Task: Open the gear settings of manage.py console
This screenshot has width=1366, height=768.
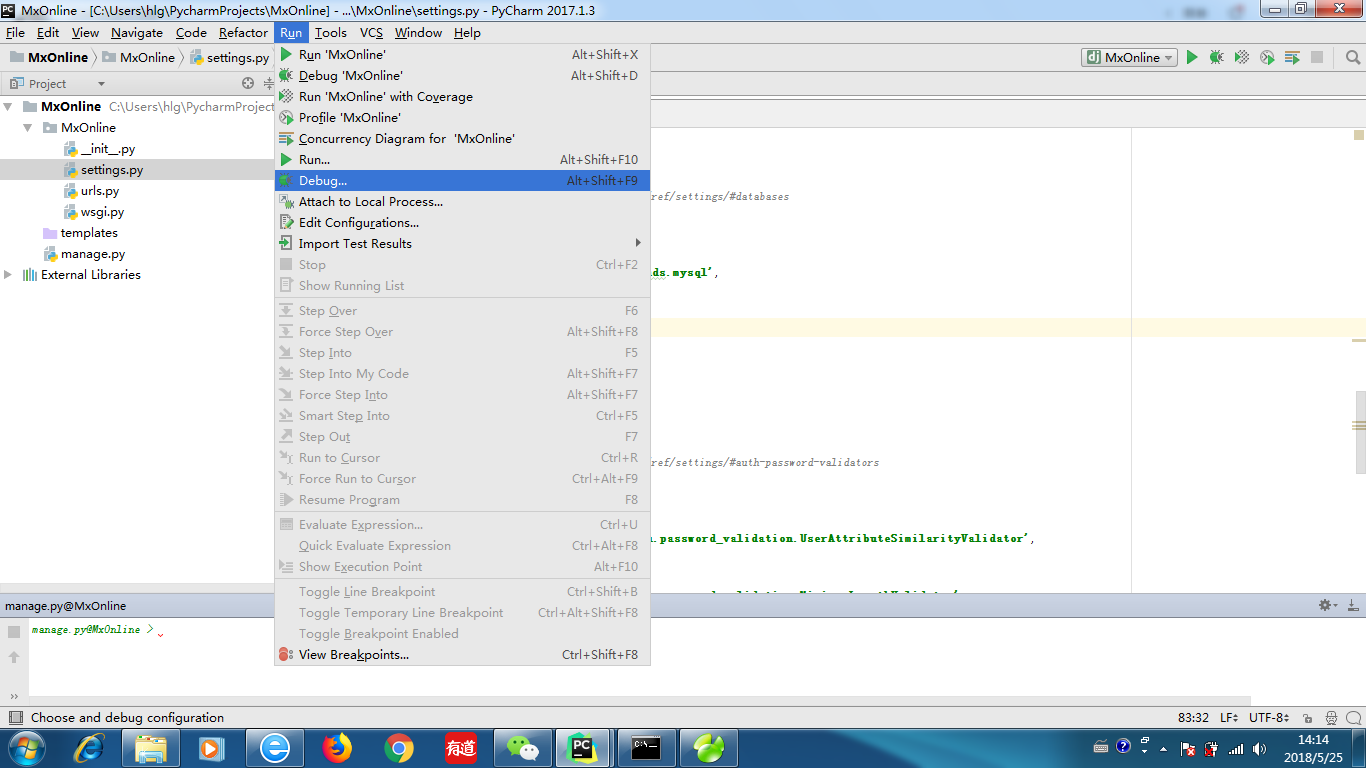Action: [x=1326, y=605]
